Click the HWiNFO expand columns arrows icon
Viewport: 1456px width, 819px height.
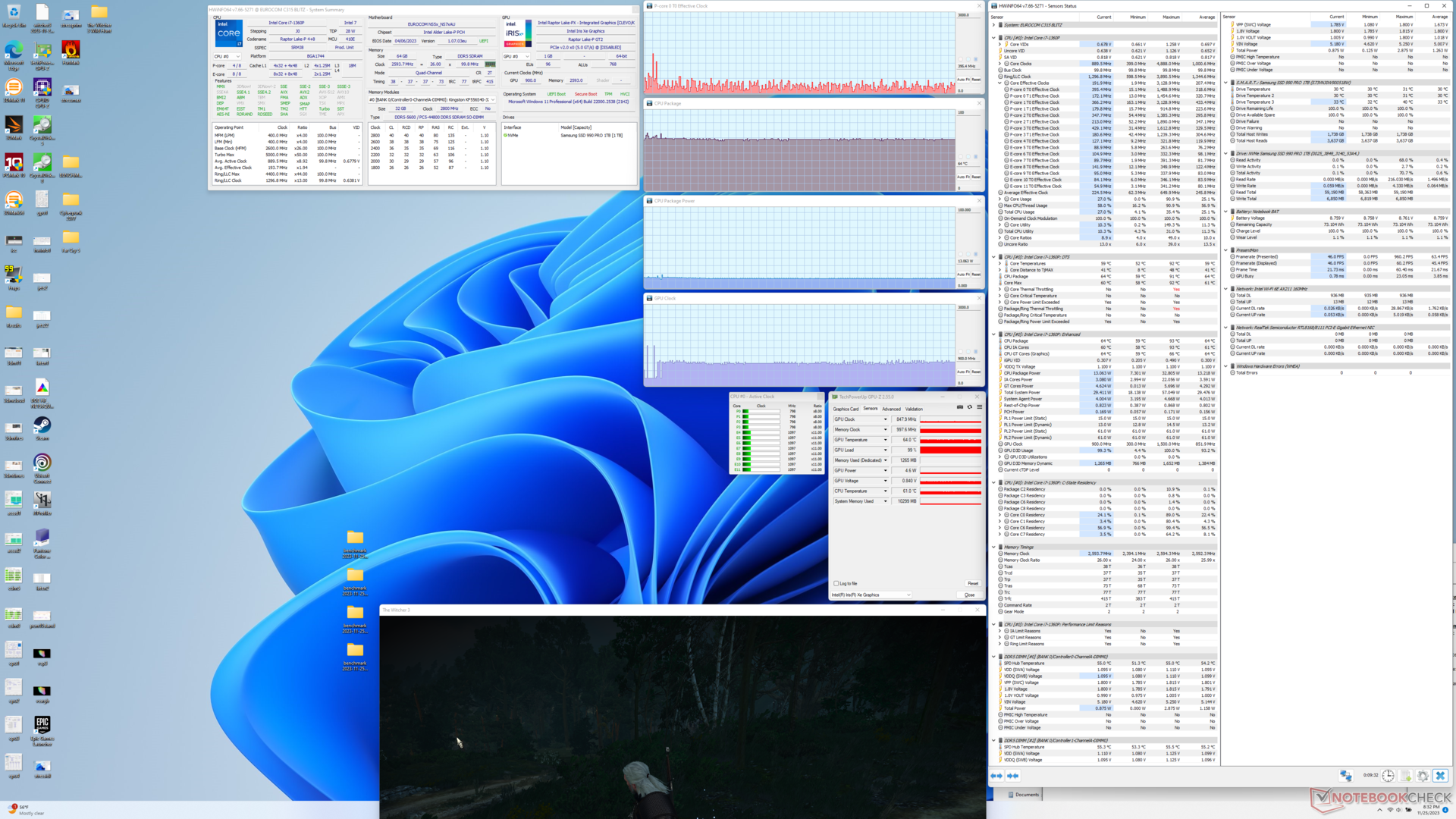point(996,776)
